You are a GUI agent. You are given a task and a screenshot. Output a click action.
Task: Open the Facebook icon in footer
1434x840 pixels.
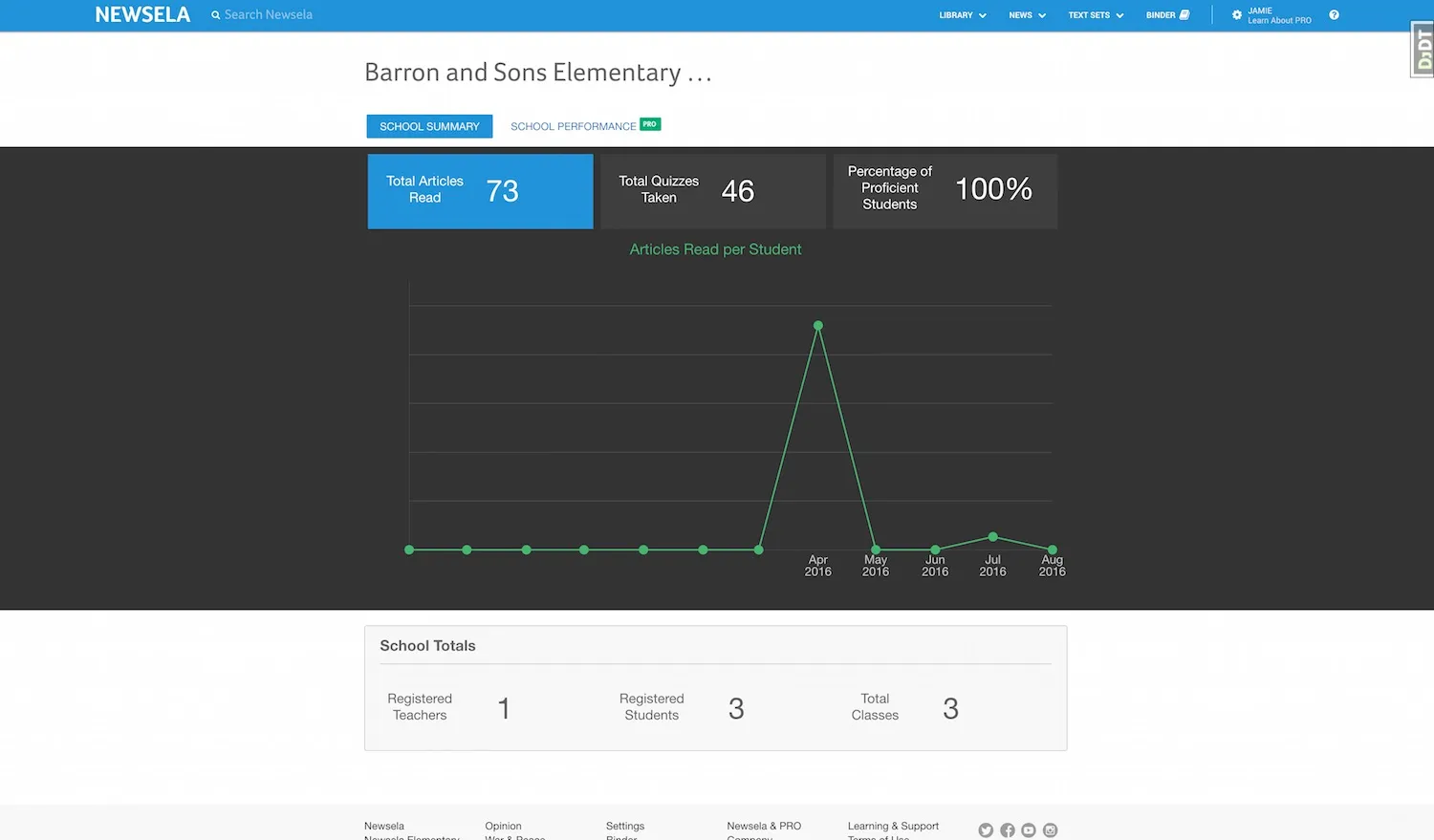coord(1008,830)
